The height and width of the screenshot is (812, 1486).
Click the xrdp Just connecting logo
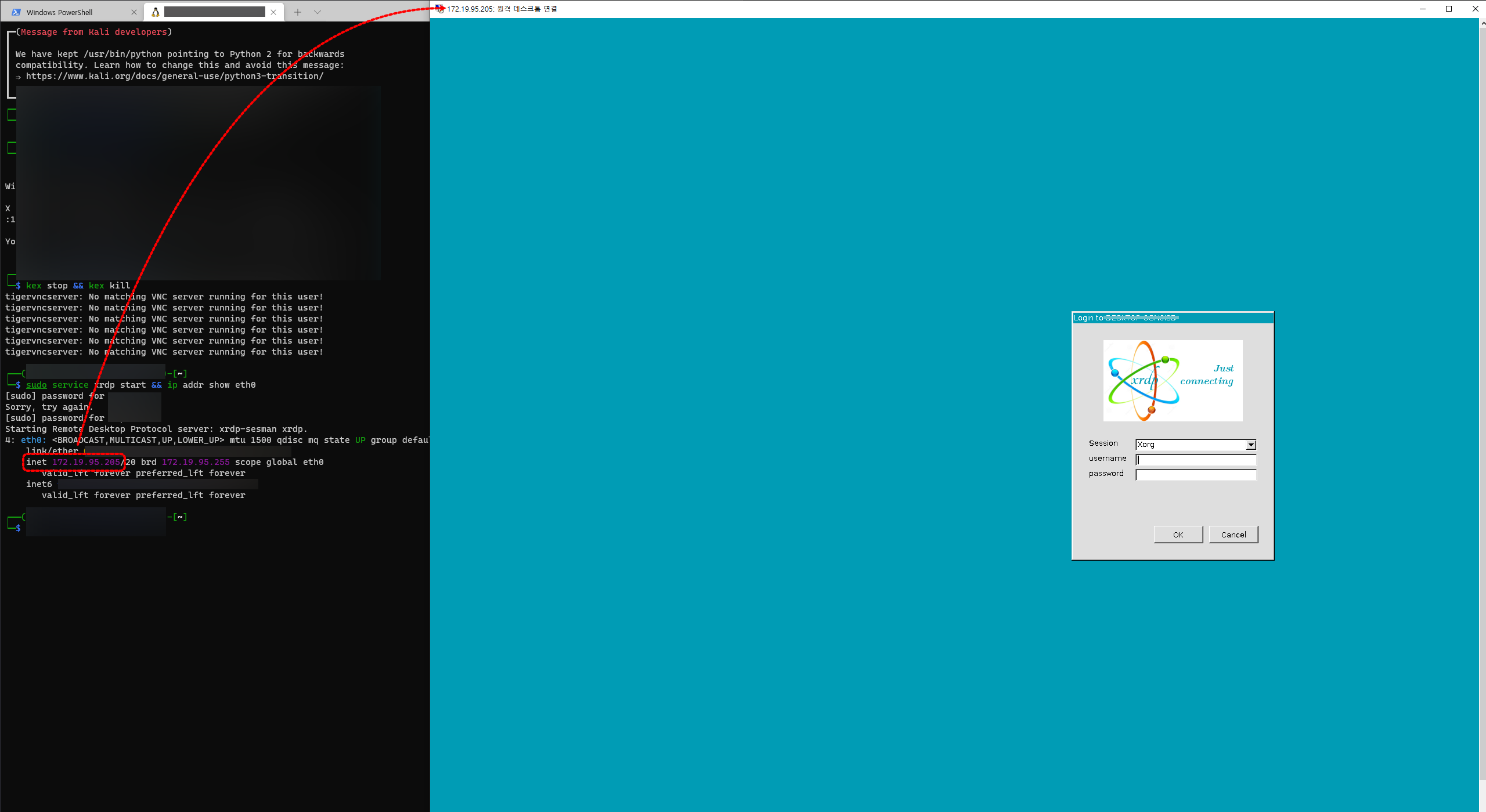(1173, 381)
